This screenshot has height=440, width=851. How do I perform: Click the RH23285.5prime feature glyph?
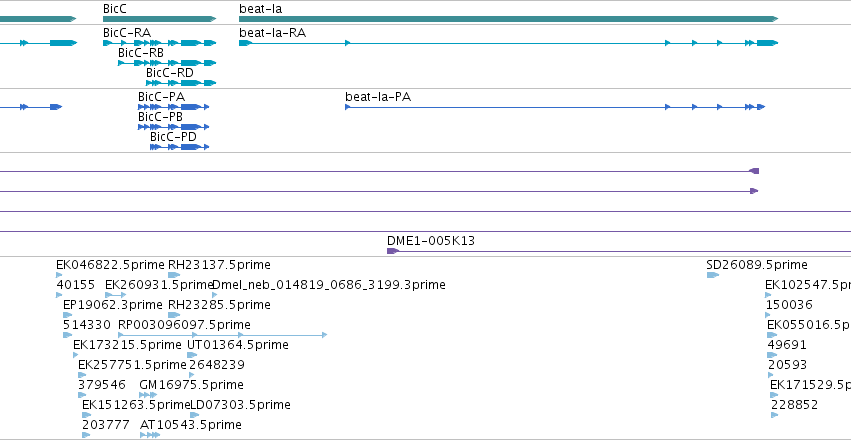(x=174, y=315)
